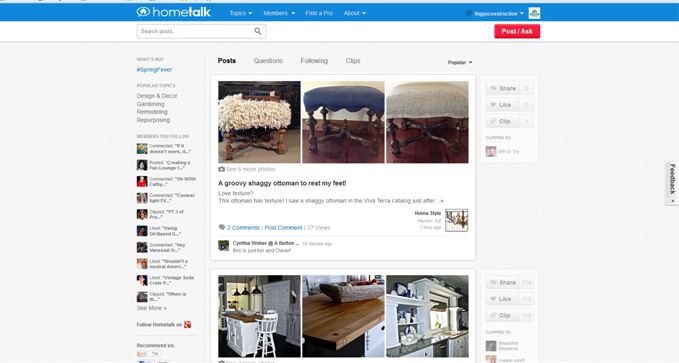Click into the Search posts field
The height and width of the screenshot is (363, 679).
click(x=195, y=31)
